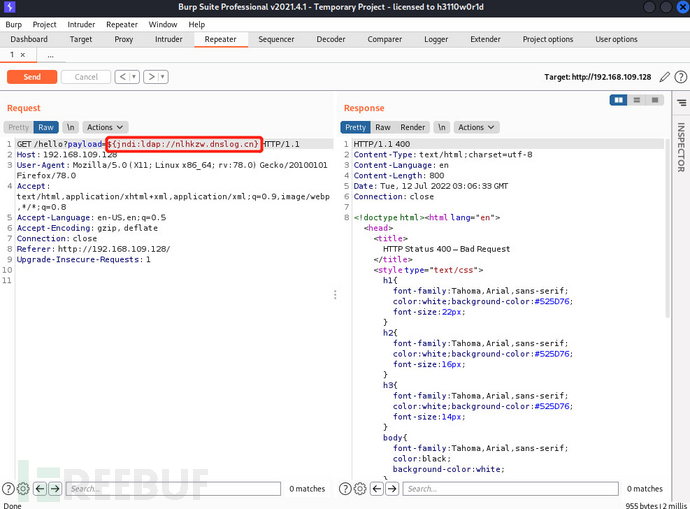The image size is (690, 509).
Task: Close Repeater tab 1
Action: click(x=23, y=55)
